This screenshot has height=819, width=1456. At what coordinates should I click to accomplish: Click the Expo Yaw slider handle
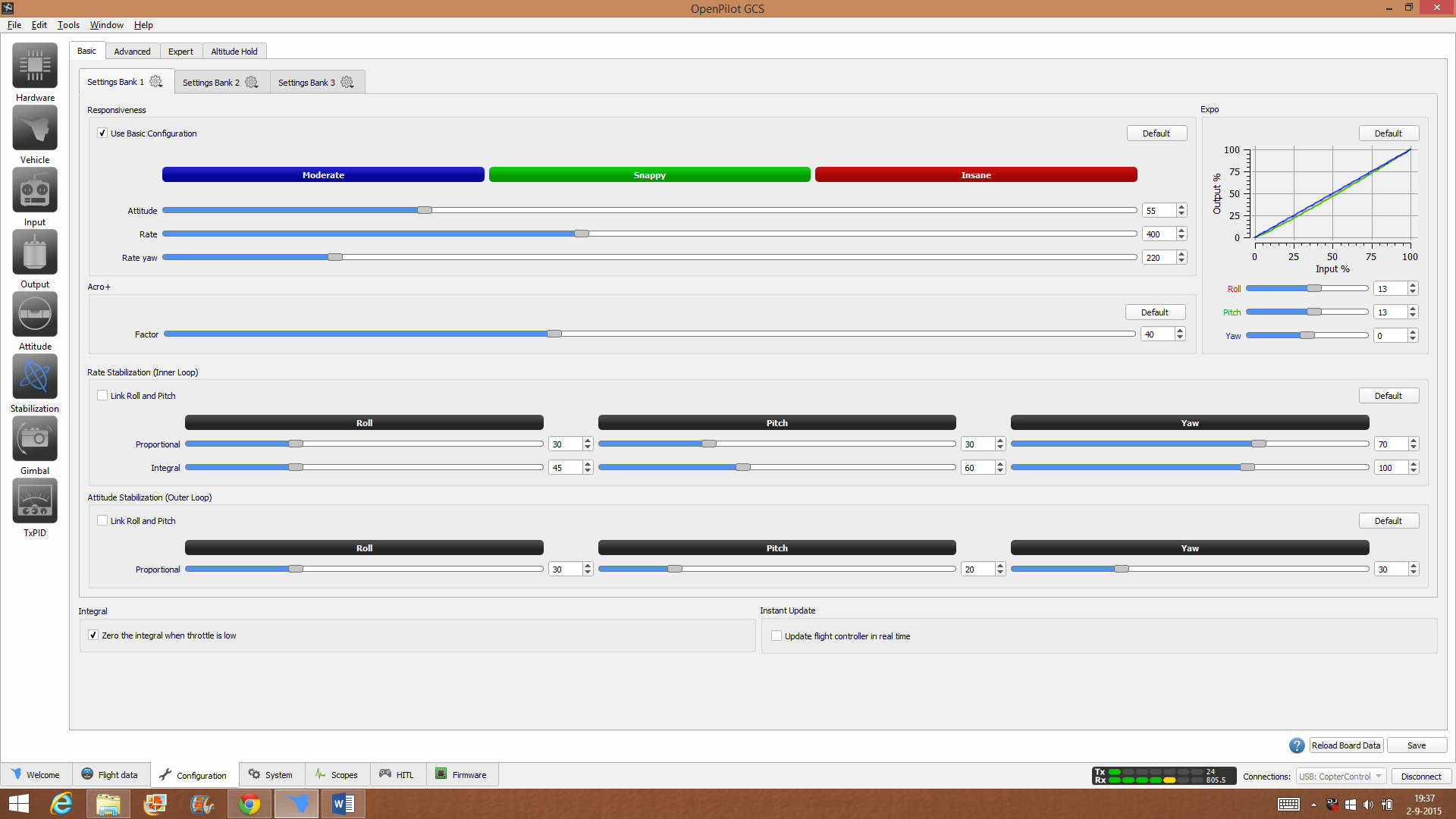[1307, 335]
